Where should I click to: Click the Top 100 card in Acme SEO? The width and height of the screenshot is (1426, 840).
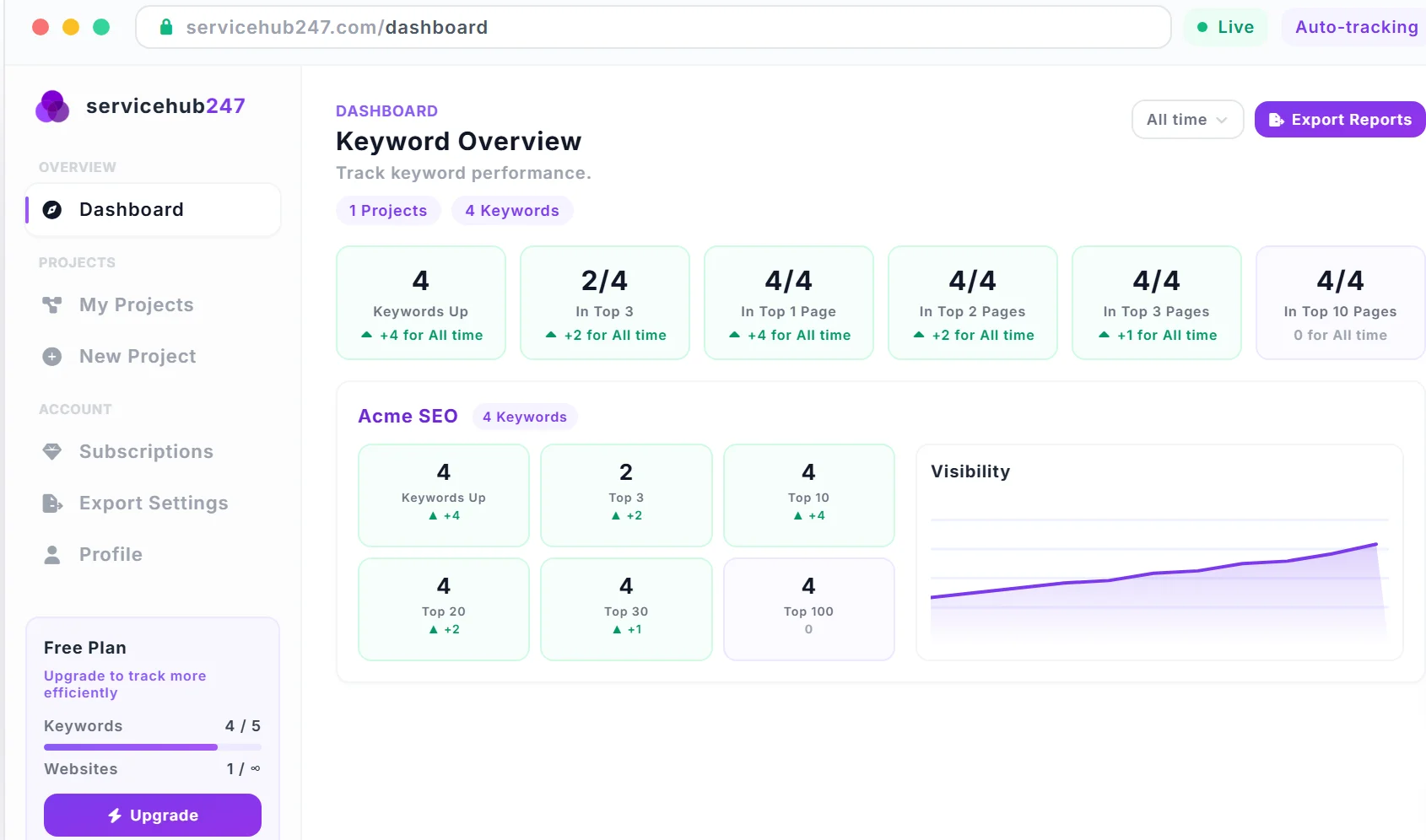pyautogui.click(x=809, y=610)
